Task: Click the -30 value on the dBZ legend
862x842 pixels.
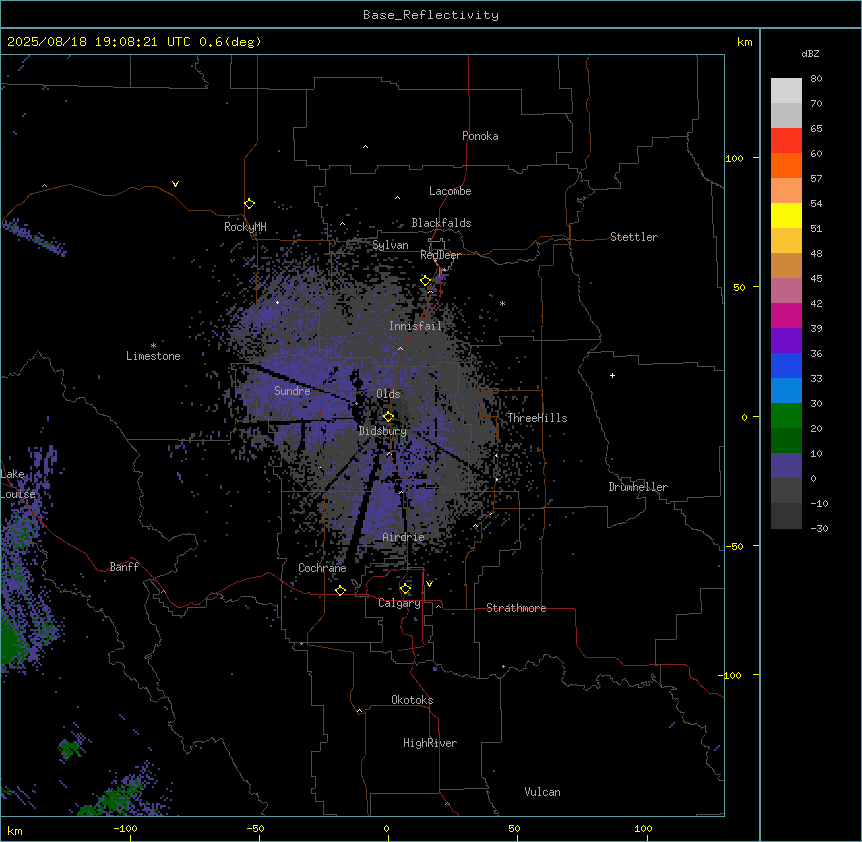Action: tap(819, 528)
